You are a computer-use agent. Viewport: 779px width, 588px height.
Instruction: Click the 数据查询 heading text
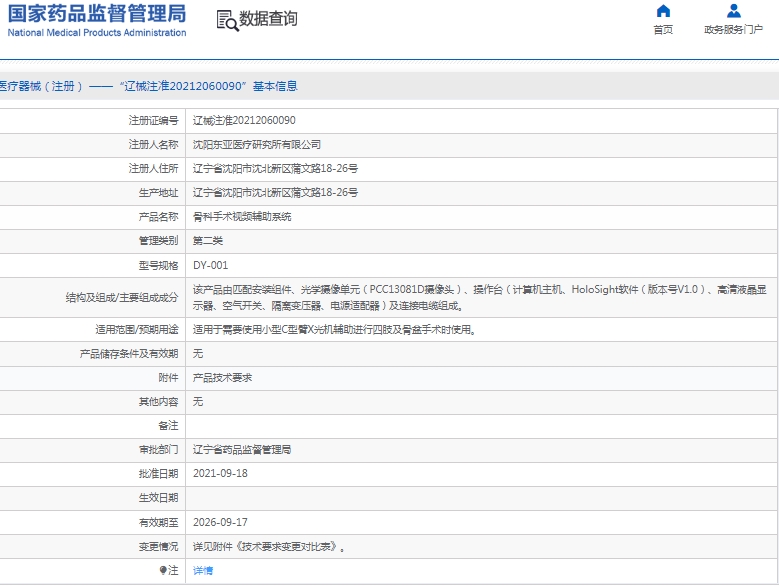tap(268, 19)
